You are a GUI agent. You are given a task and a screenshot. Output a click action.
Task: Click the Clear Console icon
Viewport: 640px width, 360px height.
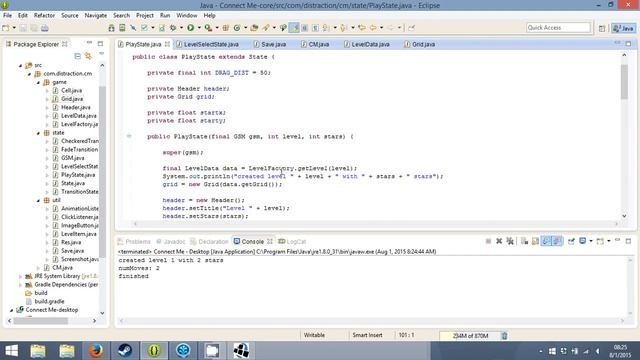(524, 241)
